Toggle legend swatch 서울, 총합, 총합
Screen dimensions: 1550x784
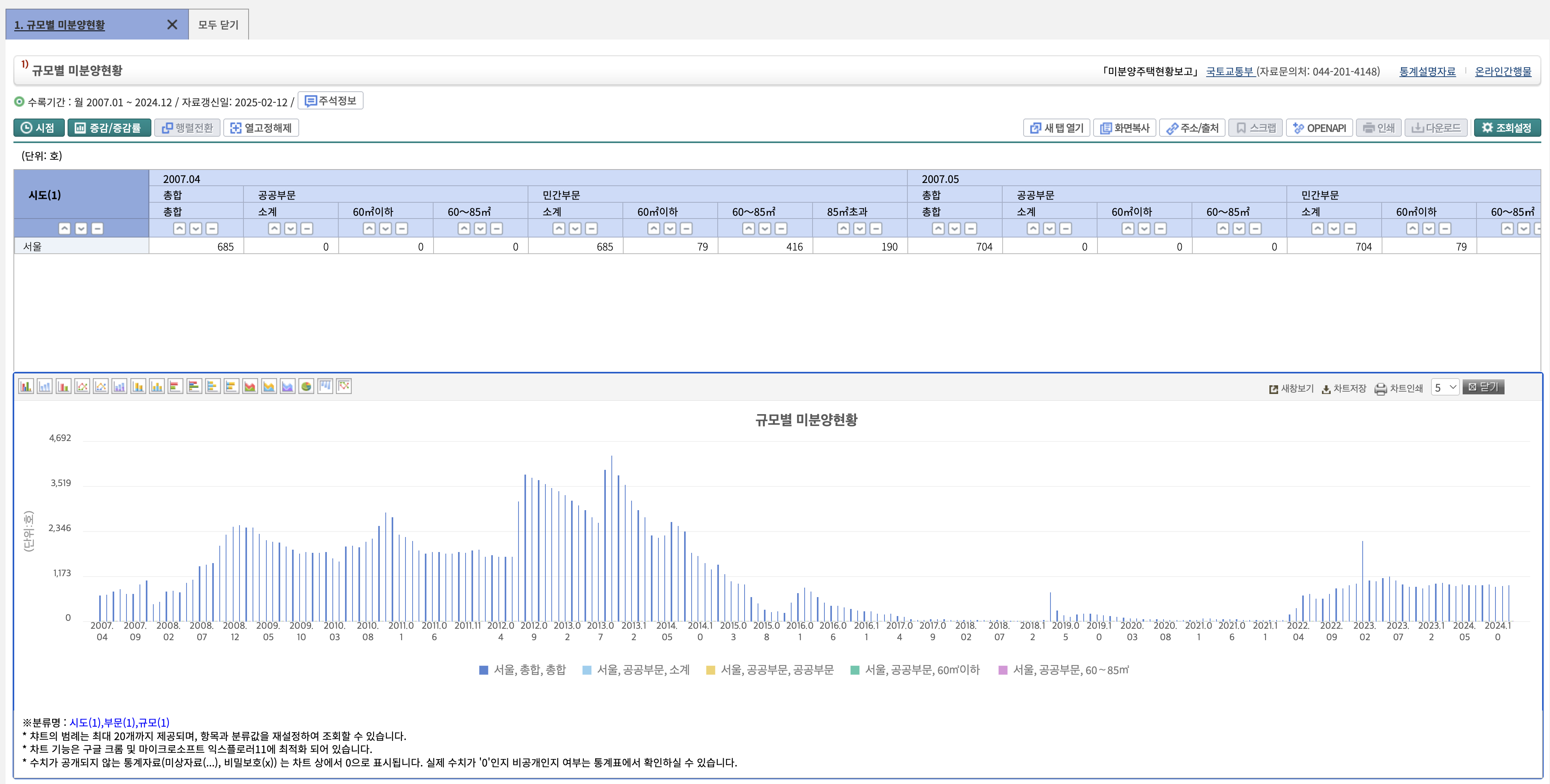483,670
